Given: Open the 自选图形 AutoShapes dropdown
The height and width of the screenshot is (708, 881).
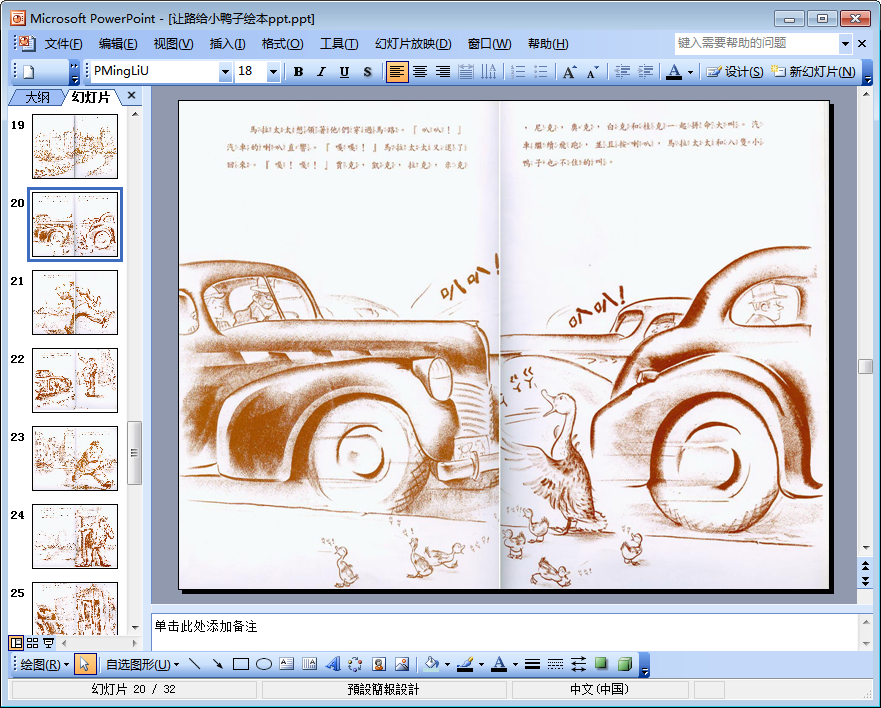Looking at the screenshot, I should click(142, 664).
